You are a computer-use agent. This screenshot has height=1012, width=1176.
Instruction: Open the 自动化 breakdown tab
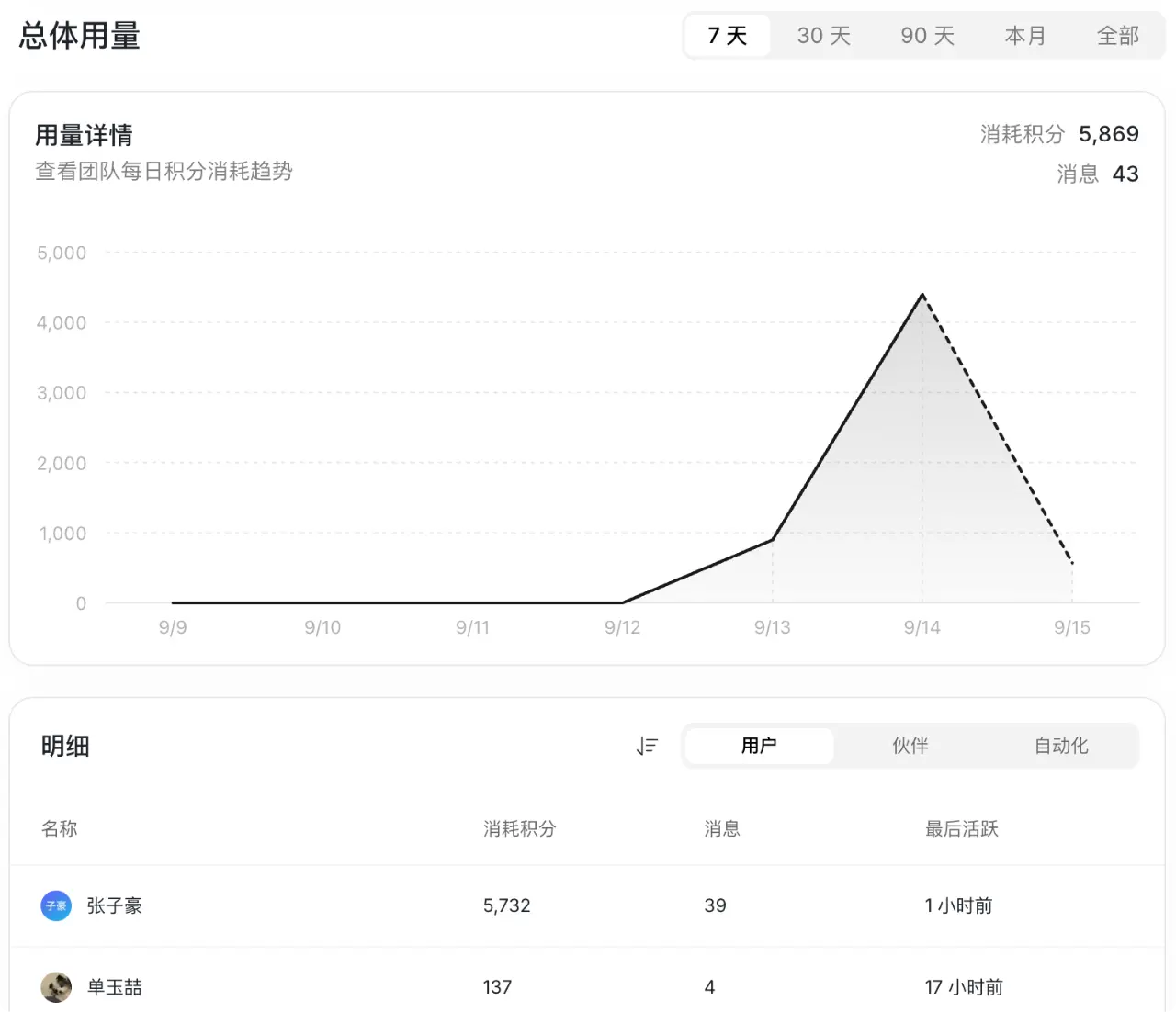click(1061, 746)
